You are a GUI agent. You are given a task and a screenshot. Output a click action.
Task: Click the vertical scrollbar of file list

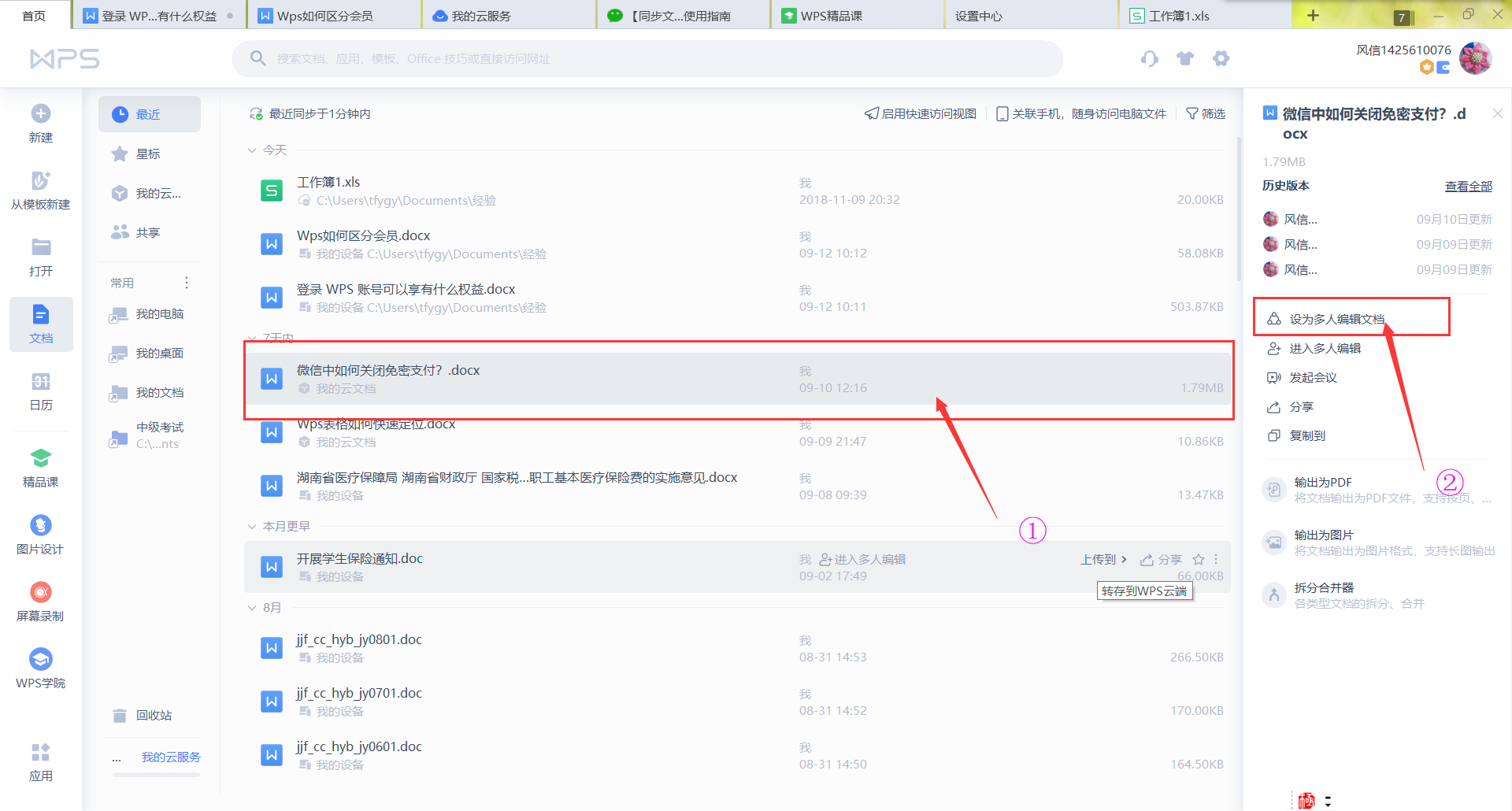[1239, 209]
